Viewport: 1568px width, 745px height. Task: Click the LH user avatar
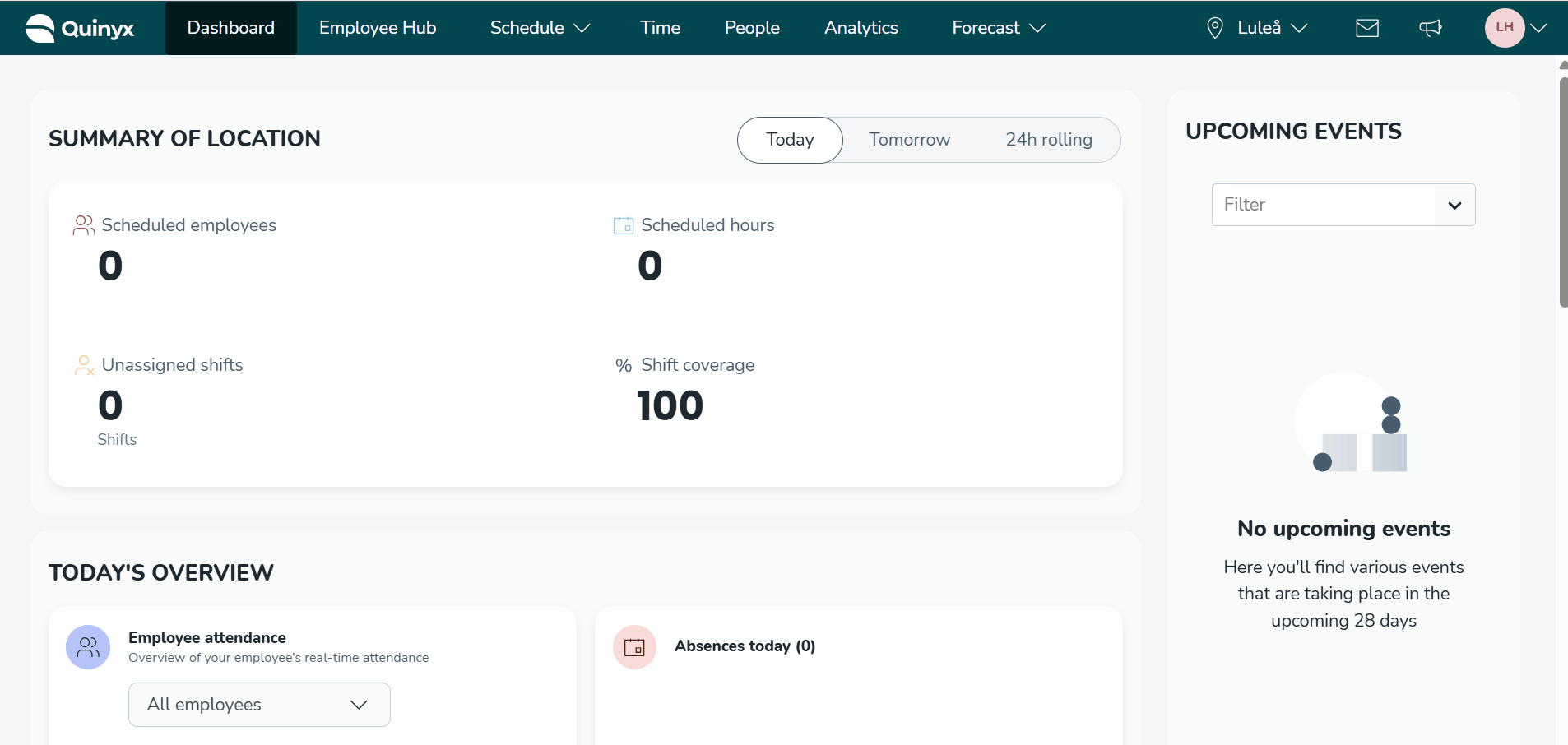tap(1505, 28)
